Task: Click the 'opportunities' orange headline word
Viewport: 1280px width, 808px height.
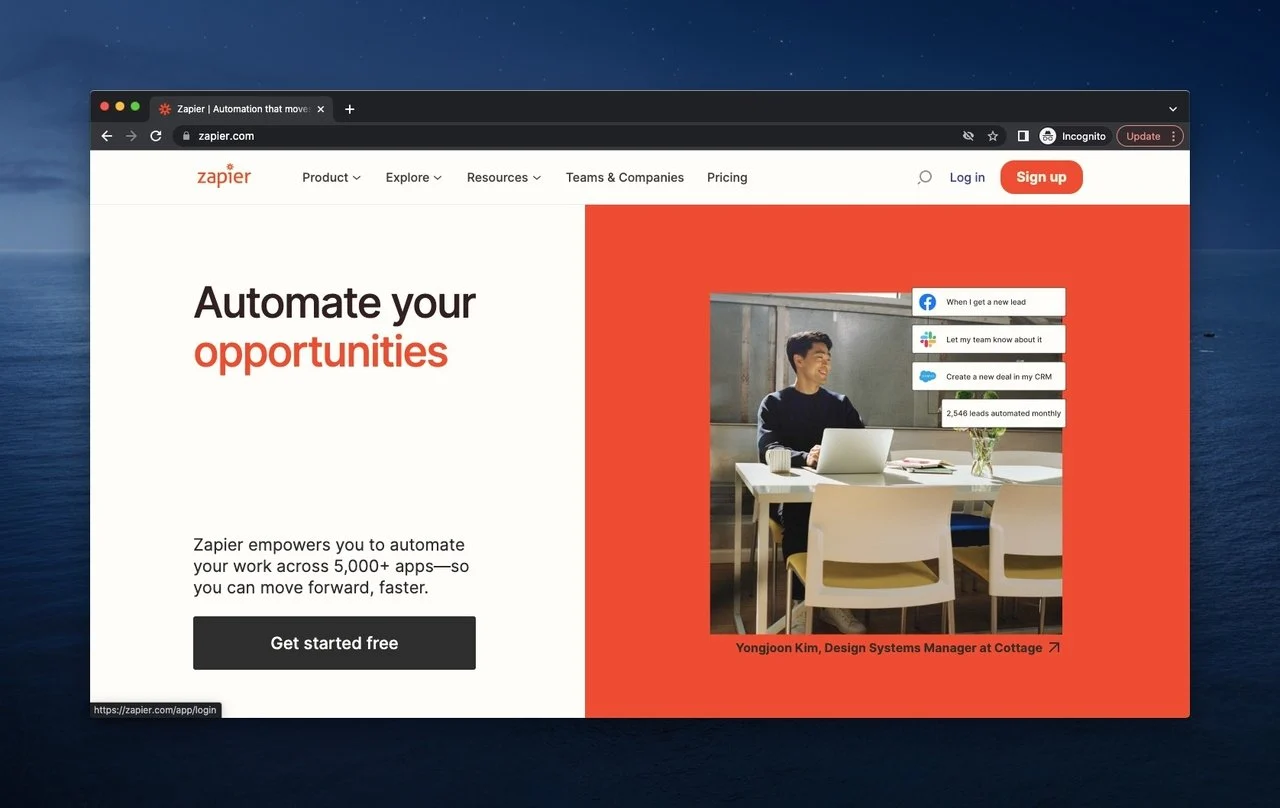Action: (321, 353)
